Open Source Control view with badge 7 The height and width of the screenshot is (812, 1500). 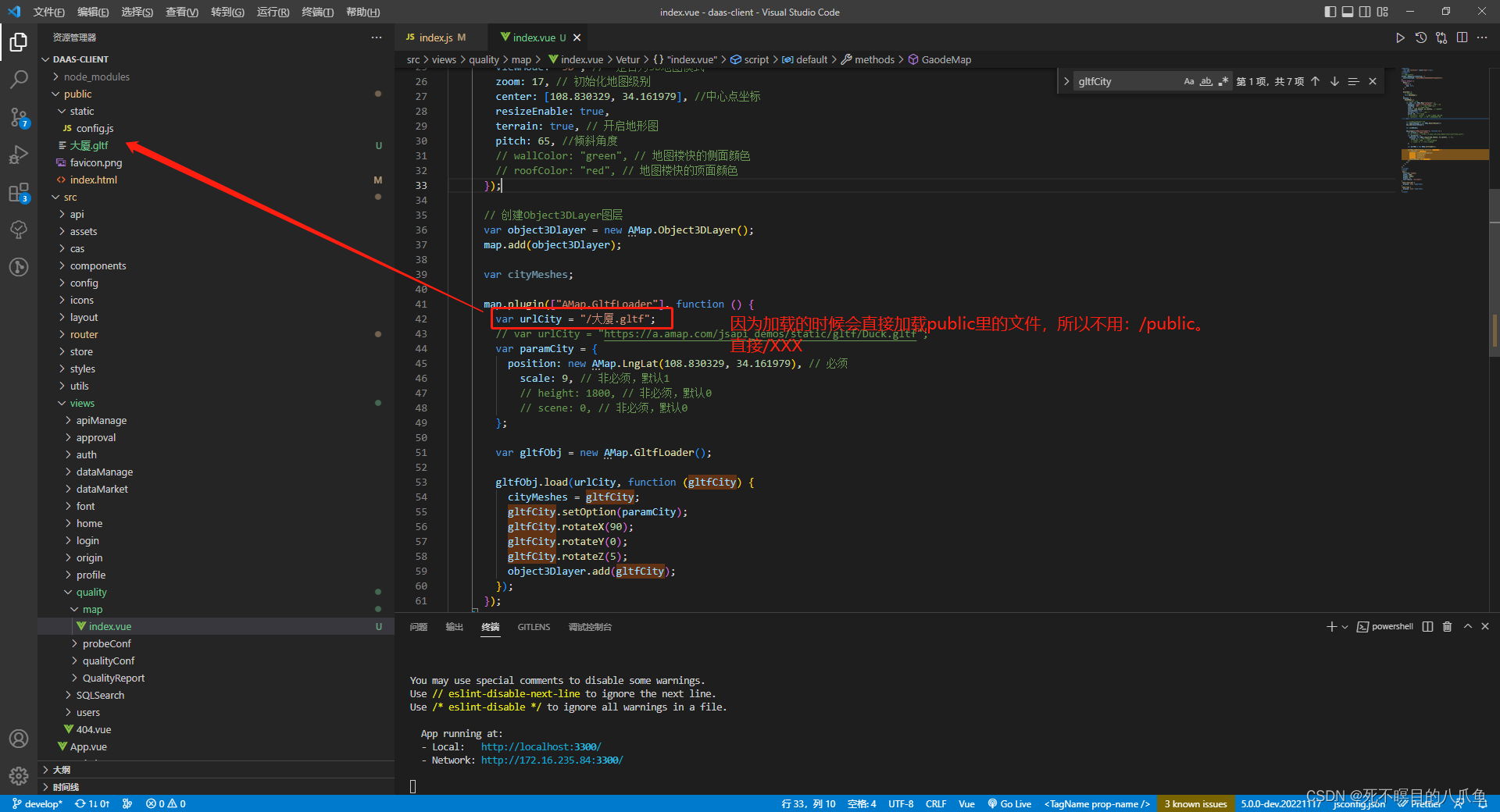19,117
